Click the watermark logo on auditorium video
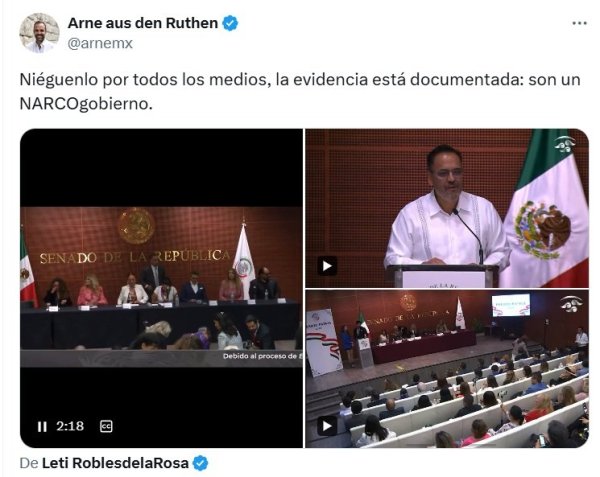This screenshot has width=600, height=477. click(571, 304)
